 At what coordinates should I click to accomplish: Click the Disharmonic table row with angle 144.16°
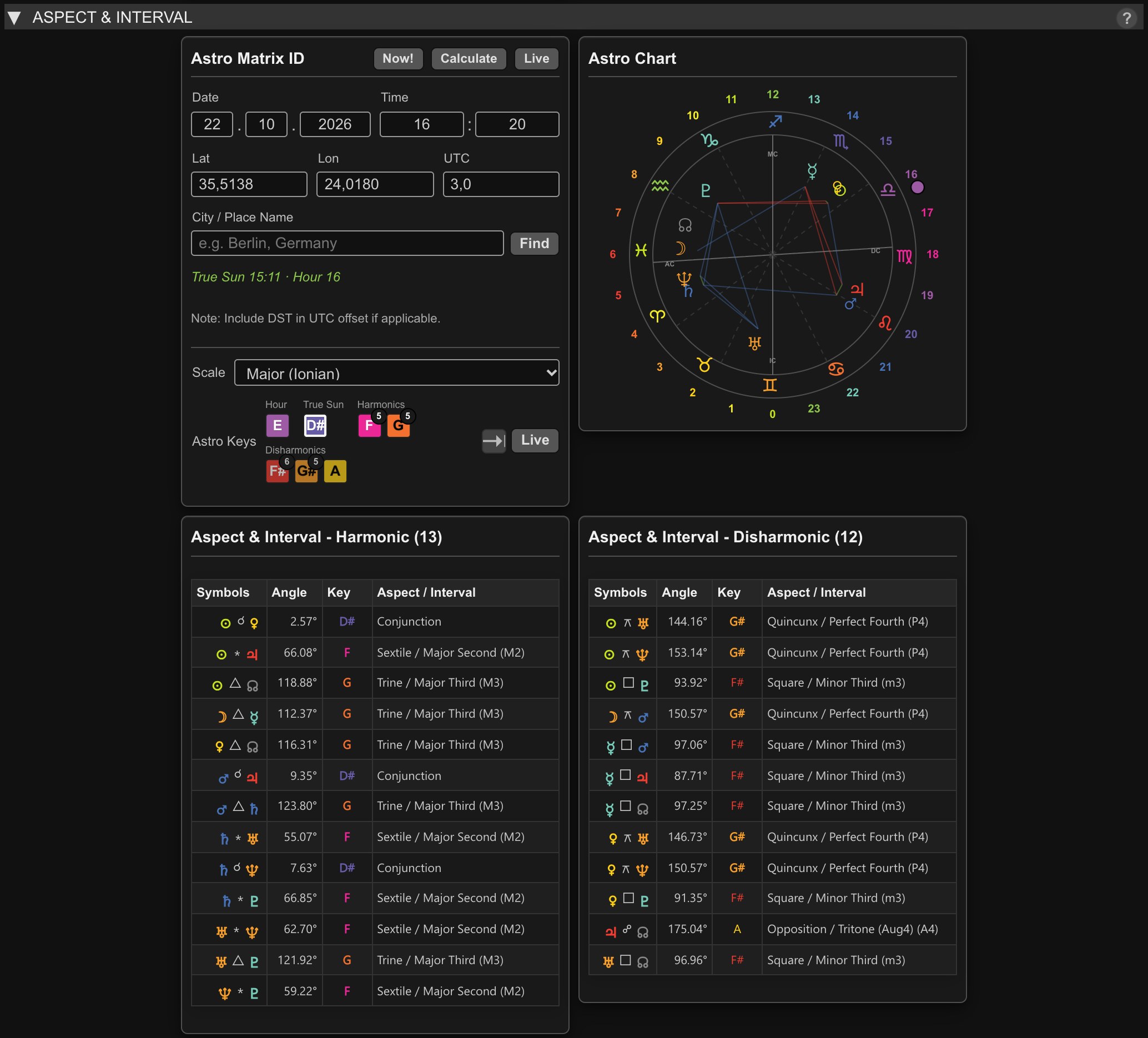[x=772, y=622]
